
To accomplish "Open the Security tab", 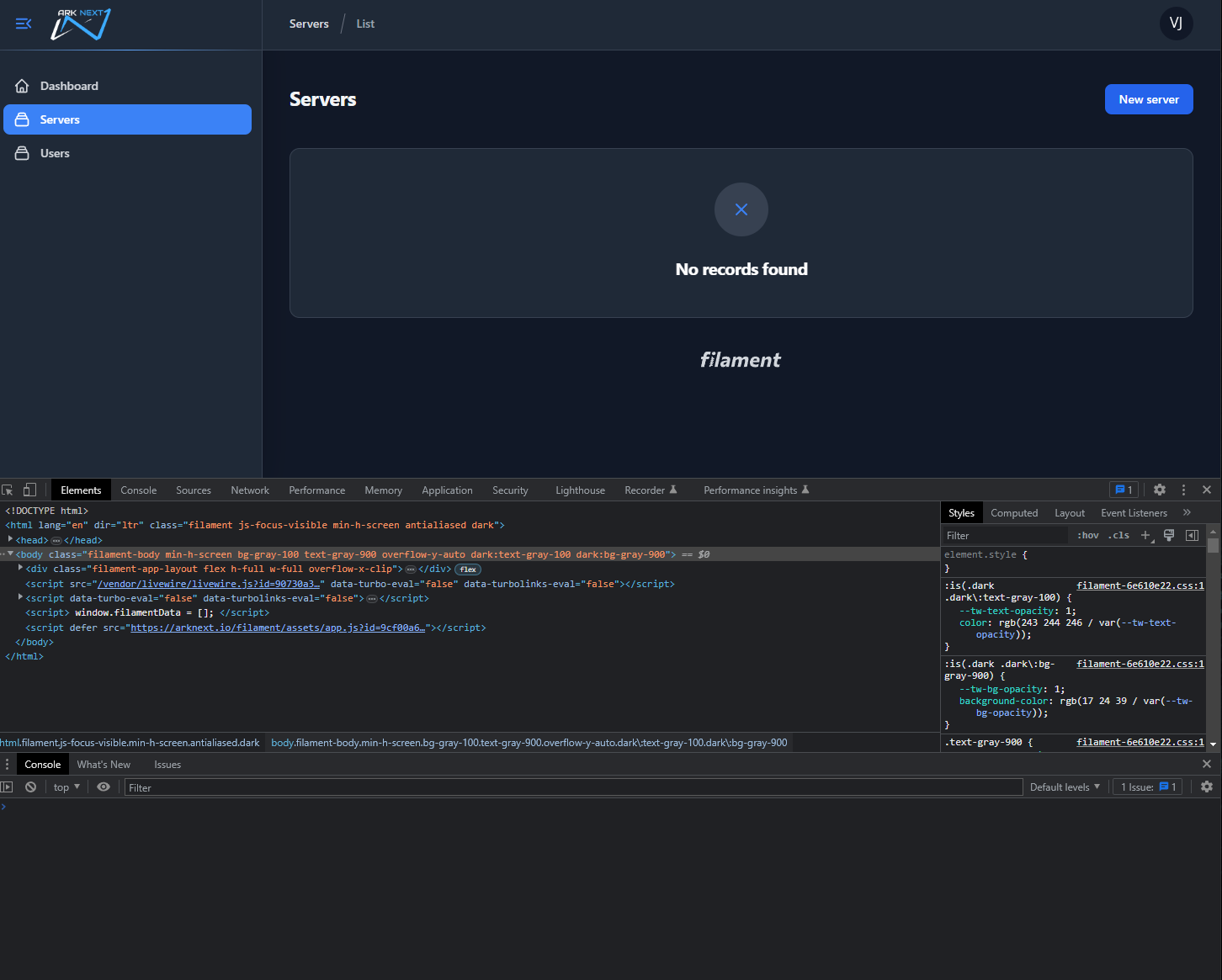I will [510, 490].
